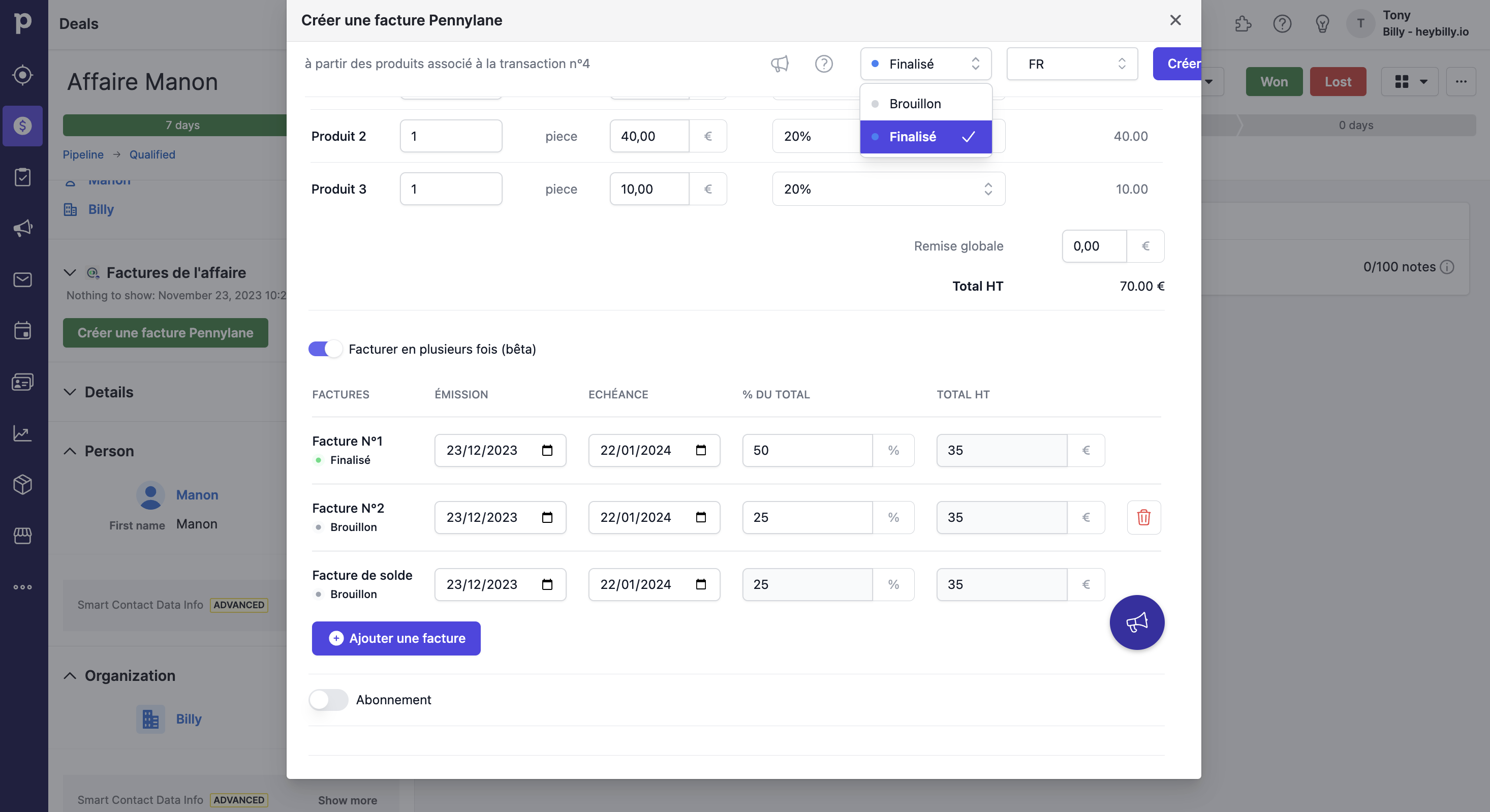Viewport: 1490px width, 812px height.
Task: Open Leads target icon in sidebar
Action: [x=22, y=75]
